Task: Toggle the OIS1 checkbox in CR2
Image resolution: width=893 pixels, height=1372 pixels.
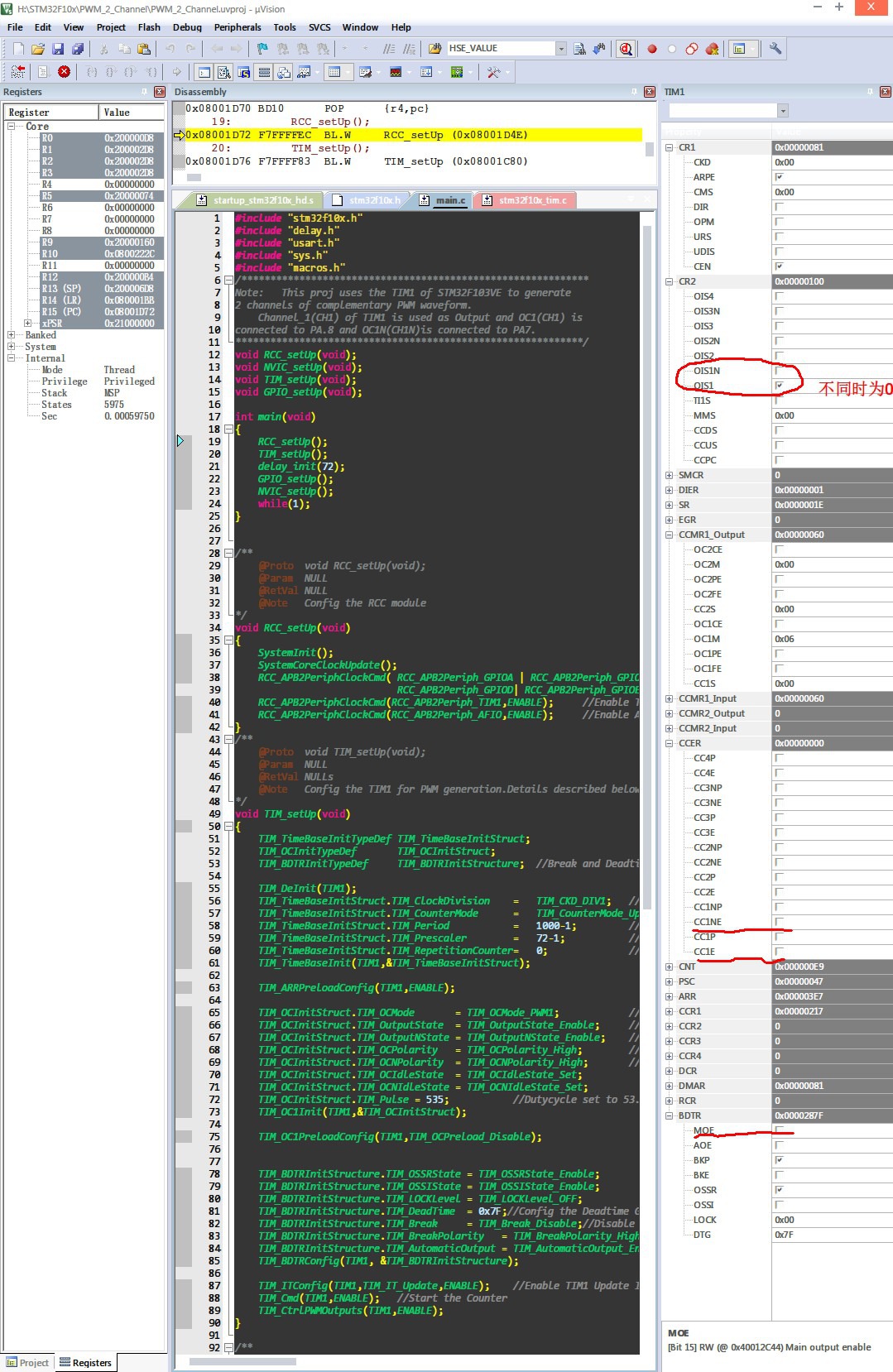Action: [779, 386]
